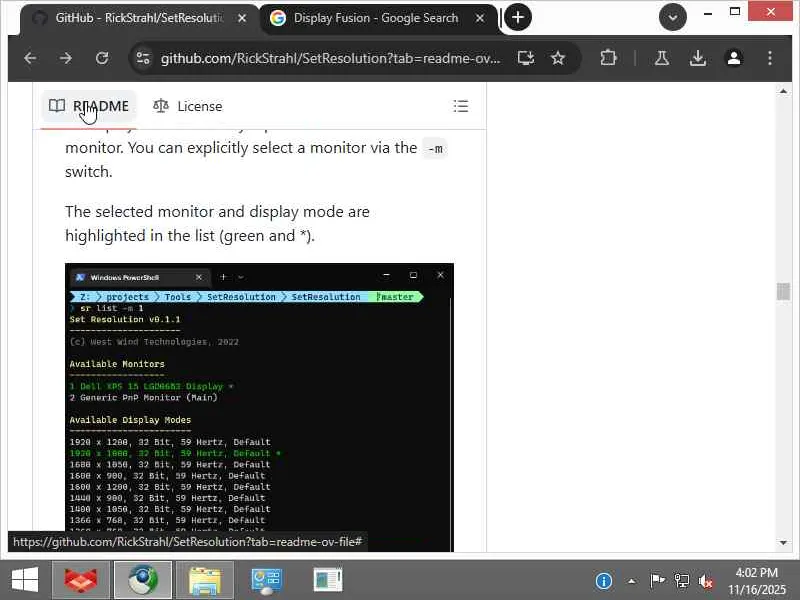800x600 pixels.
Task: Open the Control Panel taskbar icon
Action: 266,580
